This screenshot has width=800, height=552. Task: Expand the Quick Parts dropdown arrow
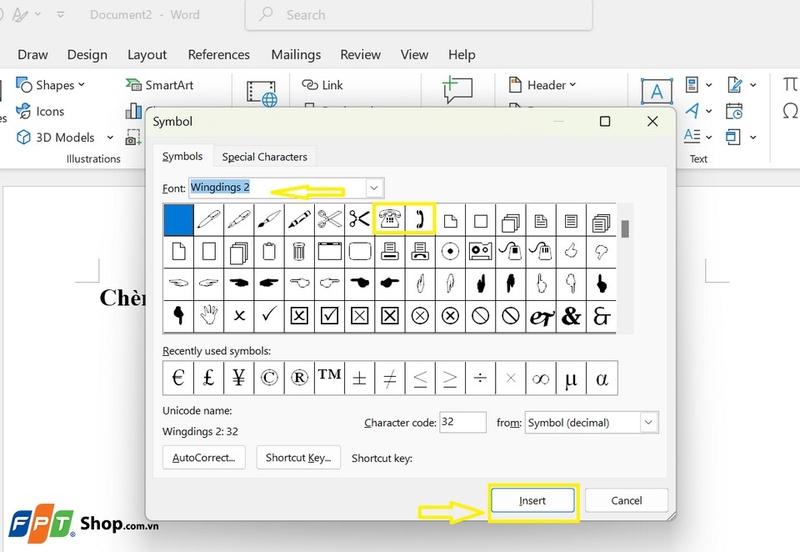[709, 85]
